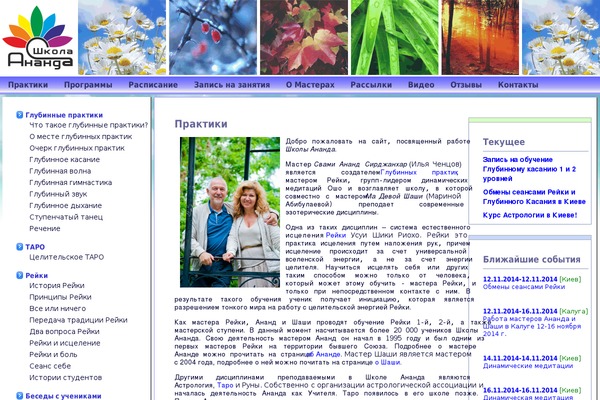Image resolution: width=600 pixels, height=400 pixels.
Task: Open Принципы Рейки link
Action: click(x=60, y=297)
